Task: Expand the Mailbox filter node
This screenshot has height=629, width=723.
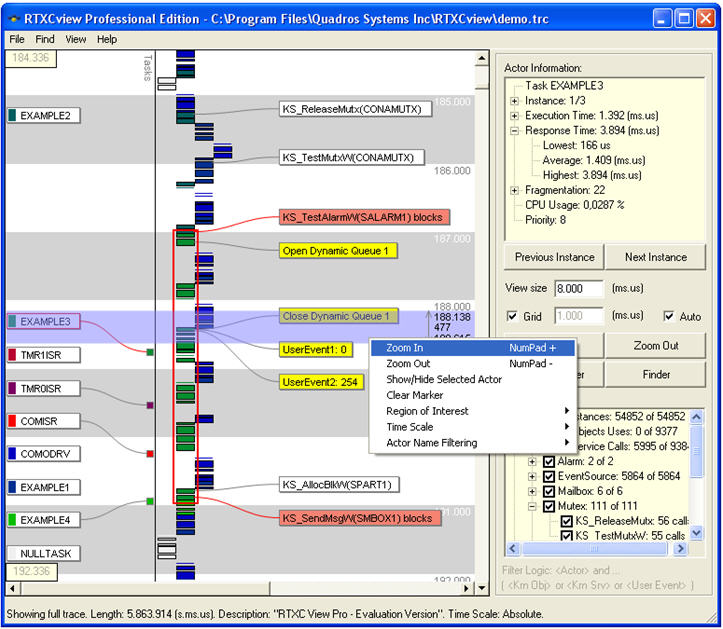Action: pos(532,492)
